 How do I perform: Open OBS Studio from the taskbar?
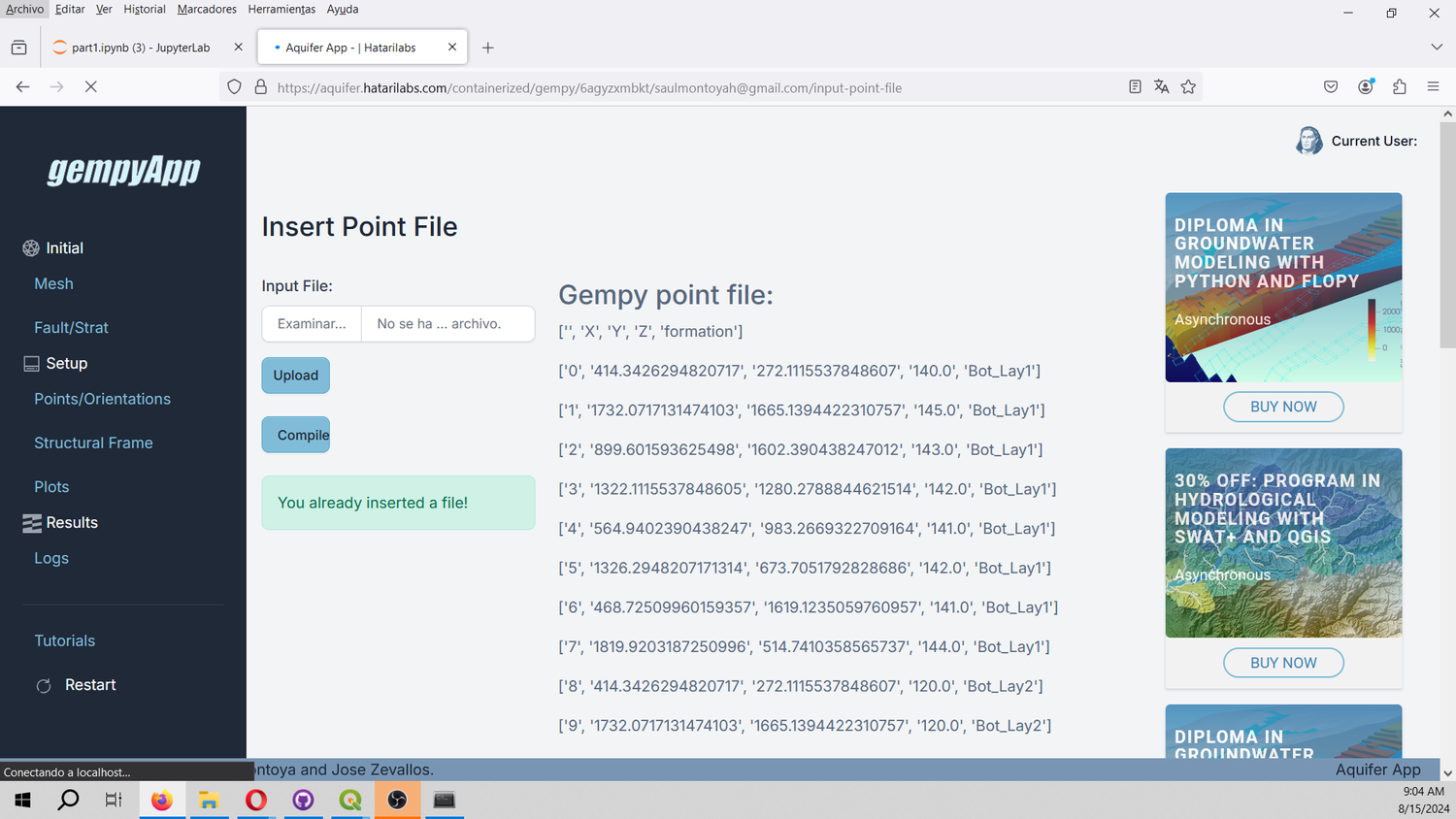(397, 800)
